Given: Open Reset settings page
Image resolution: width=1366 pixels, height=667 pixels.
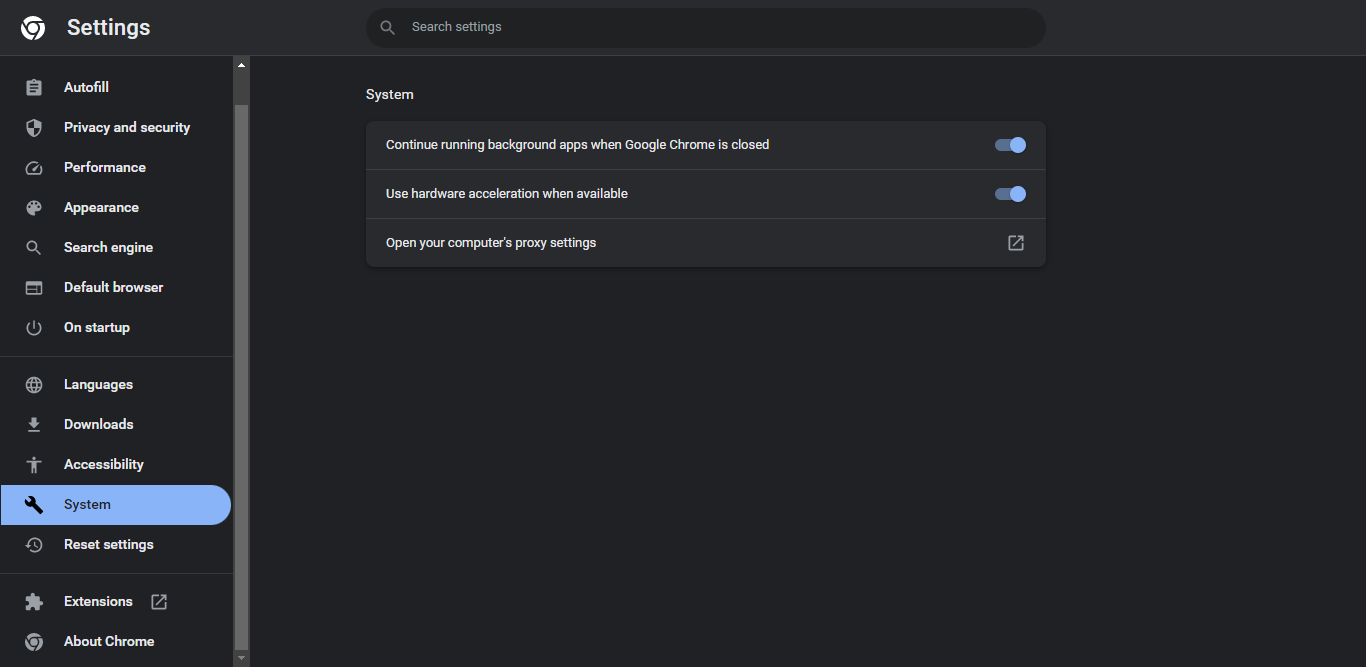Looking at the screenshot, I should tap(116, 545).
